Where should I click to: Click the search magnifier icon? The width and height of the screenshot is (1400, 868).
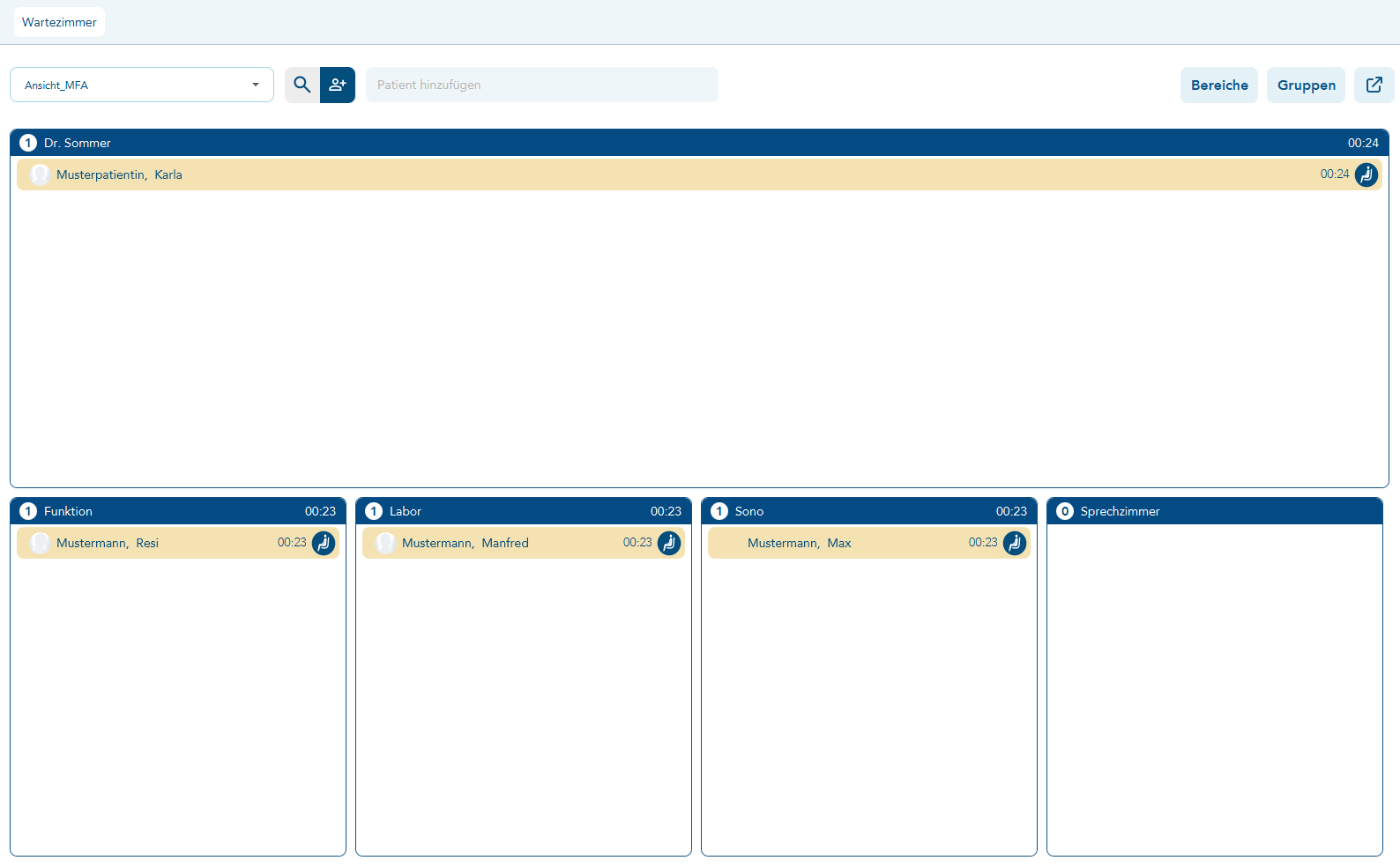click(x=302, y=85)
